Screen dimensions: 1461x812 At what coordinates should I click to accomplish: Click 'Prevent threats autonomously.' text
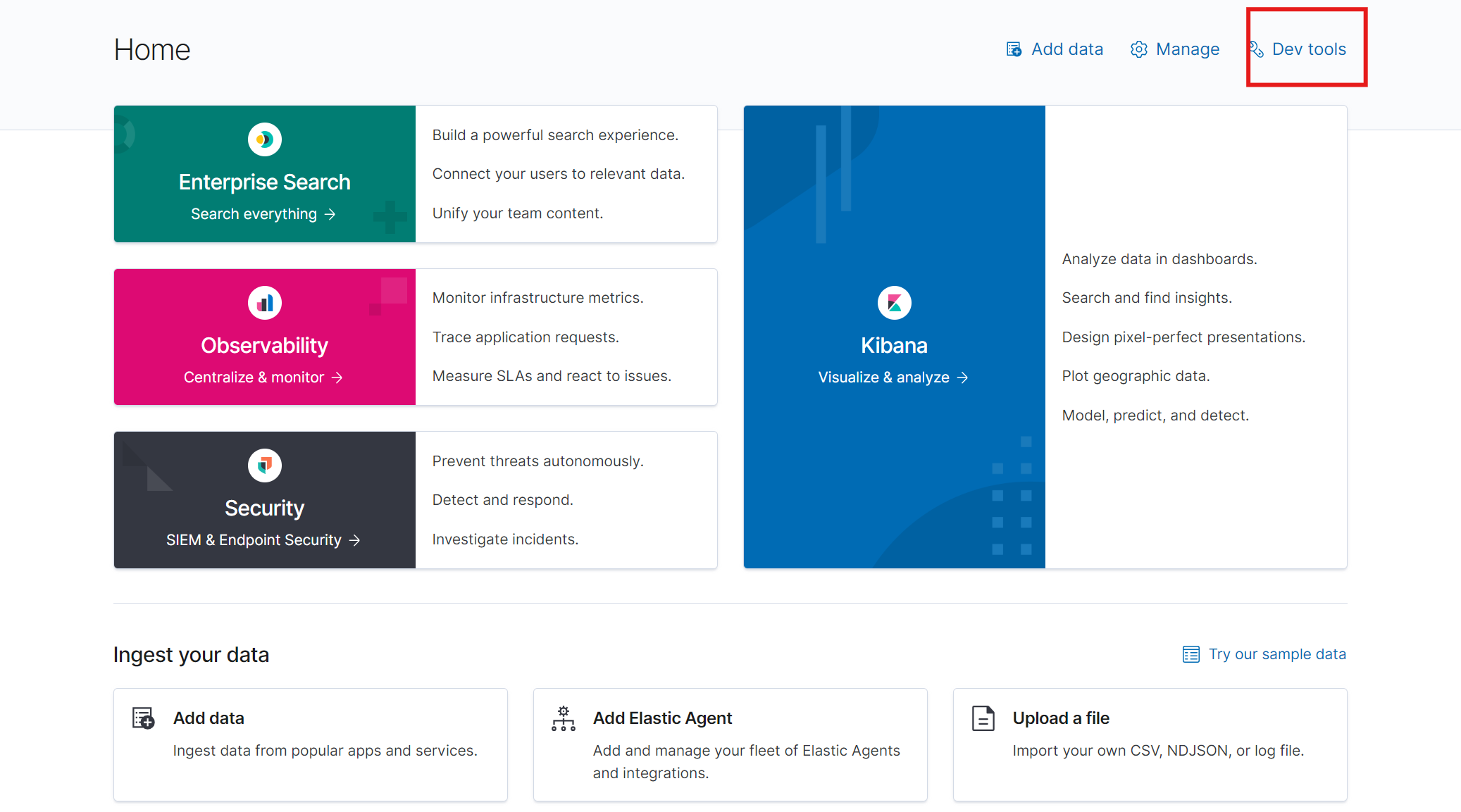538,461
